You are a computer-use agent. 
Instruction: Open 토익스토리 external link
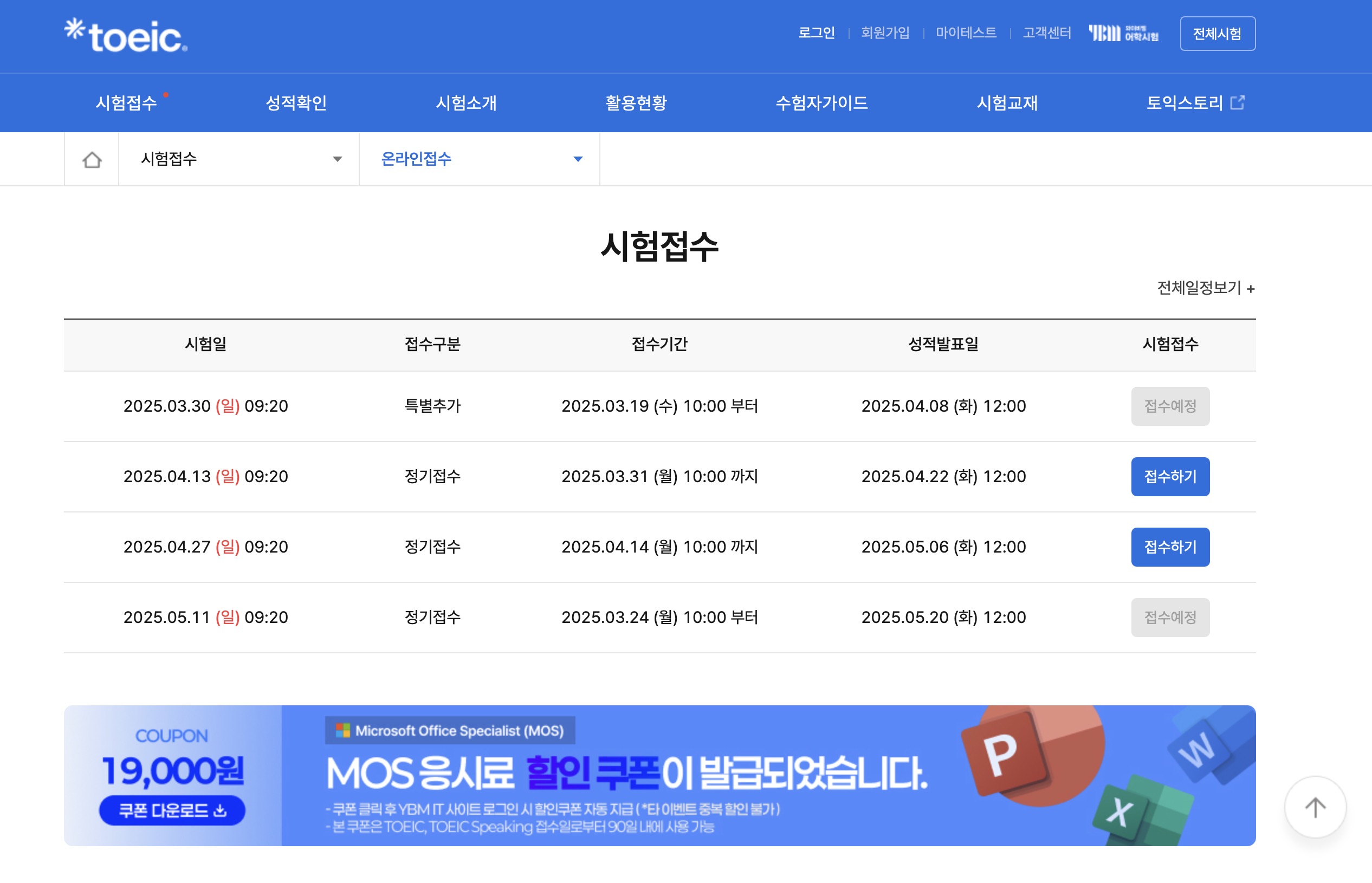1195,102
